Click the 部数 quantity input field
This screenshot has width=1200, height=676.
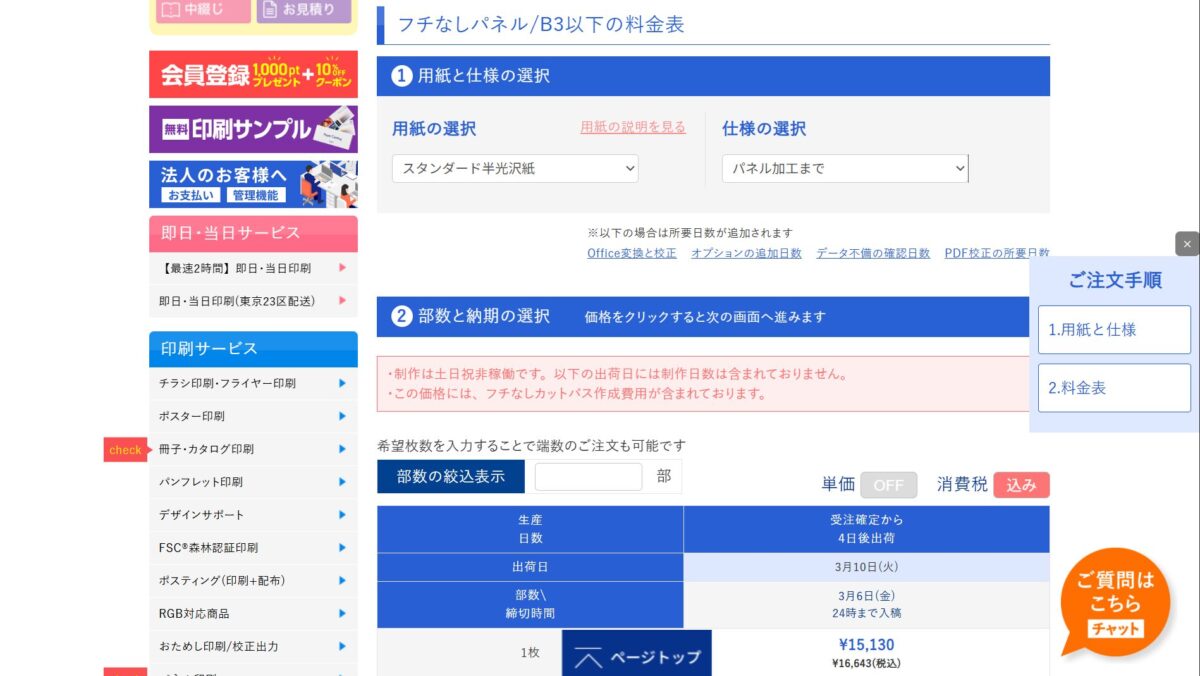tap(588, 477)
